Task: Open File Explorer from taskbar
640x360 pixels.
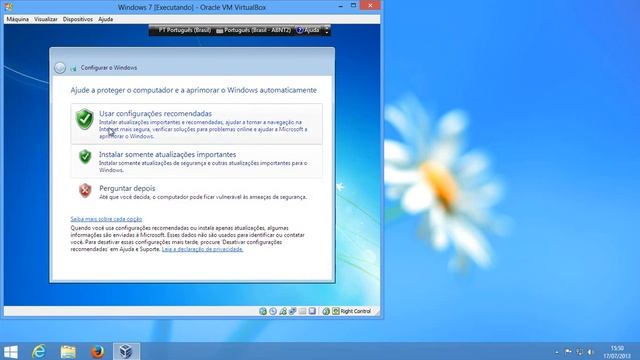Action: pyautogui.click(x=68, y=351)
